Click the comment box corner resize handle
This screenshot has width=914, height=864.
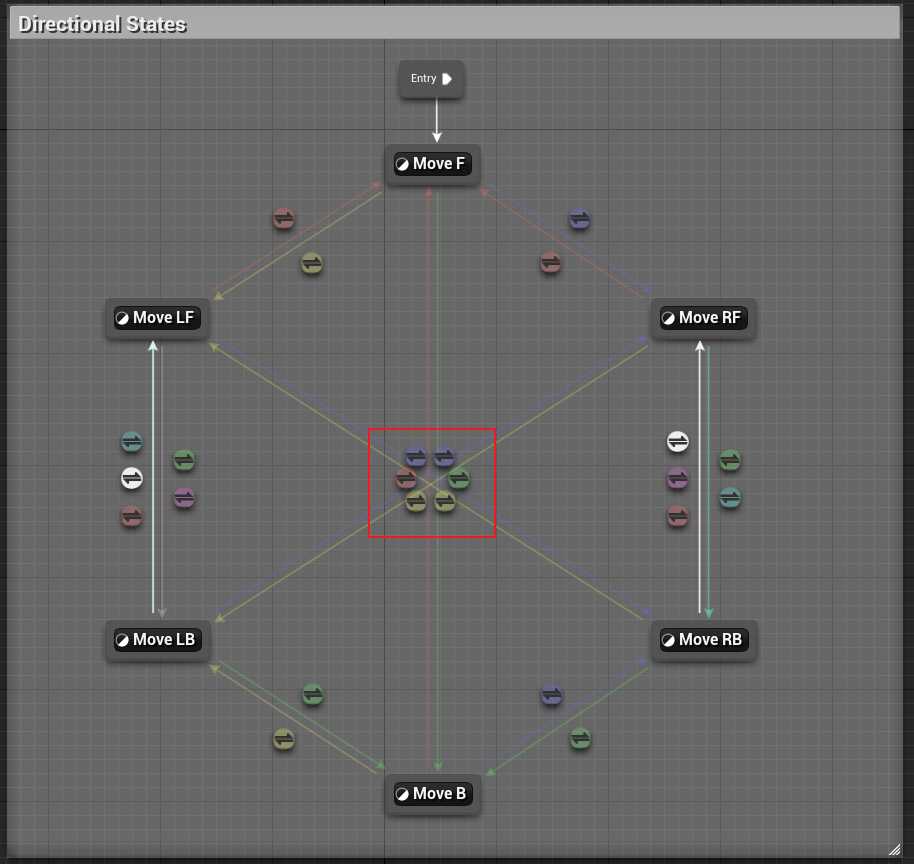point(894,850)
